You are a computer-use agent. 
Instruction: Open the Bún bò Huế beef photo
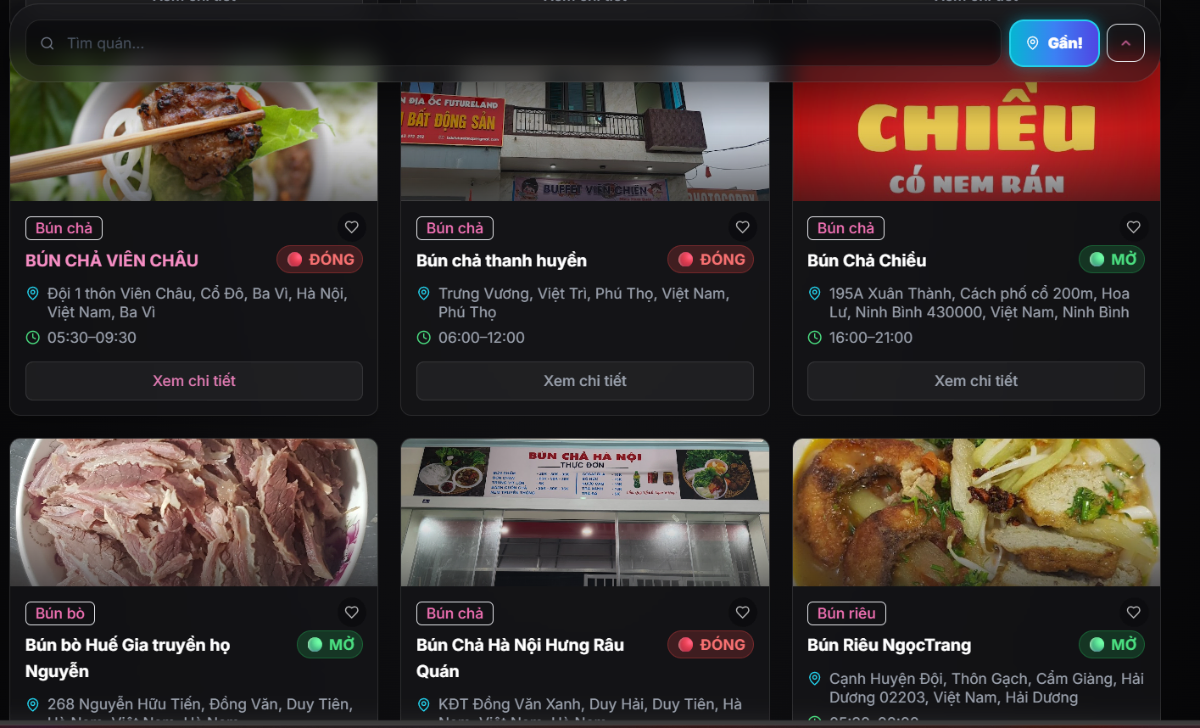point(194,512)
